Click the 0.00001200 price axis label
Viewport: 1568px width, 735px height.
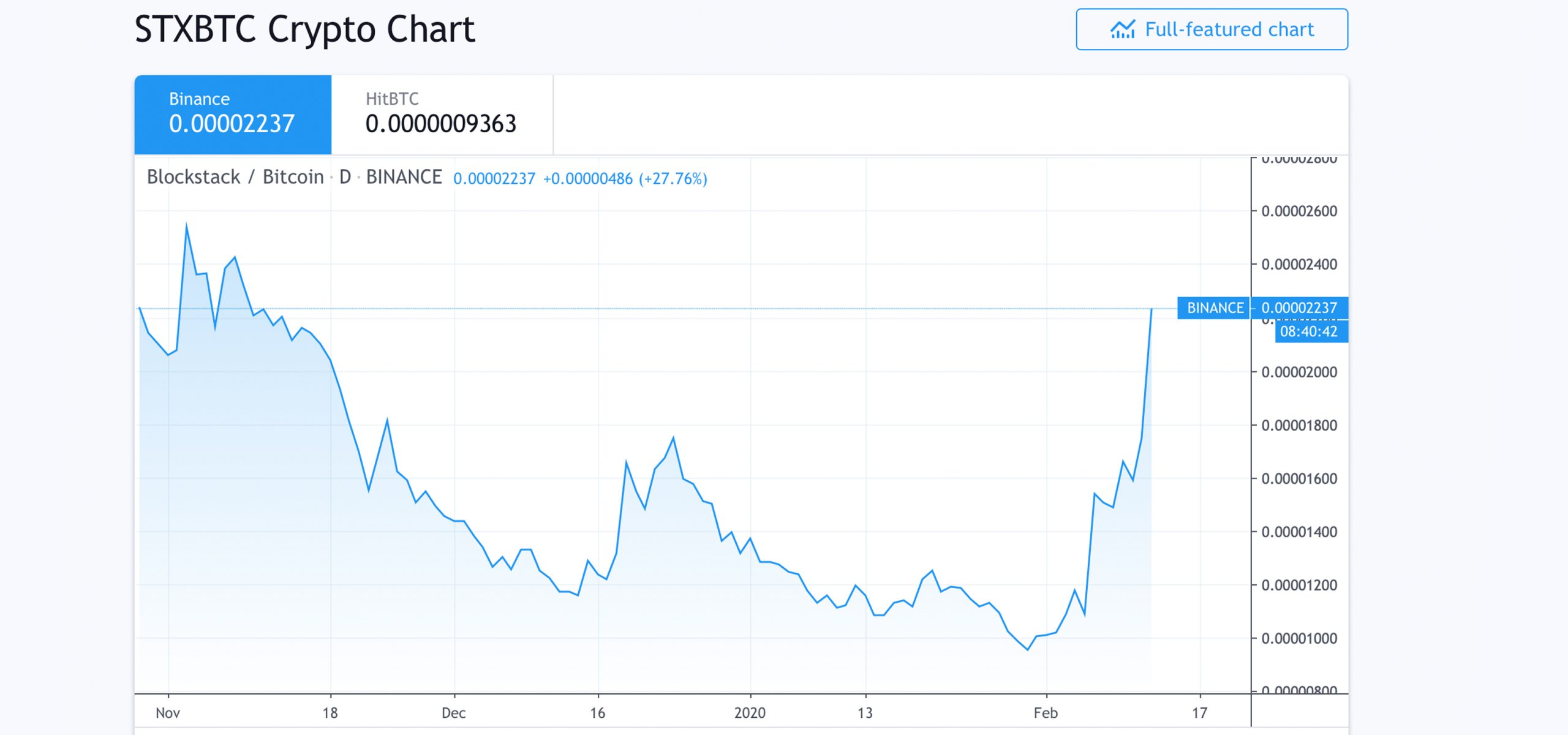pos(1299,586)
